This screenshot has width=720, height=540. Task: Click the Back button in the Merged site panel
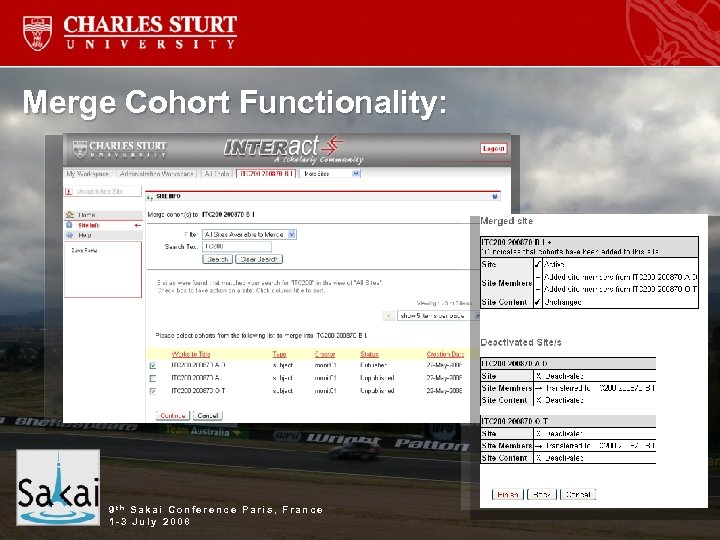tap(542, 495)
